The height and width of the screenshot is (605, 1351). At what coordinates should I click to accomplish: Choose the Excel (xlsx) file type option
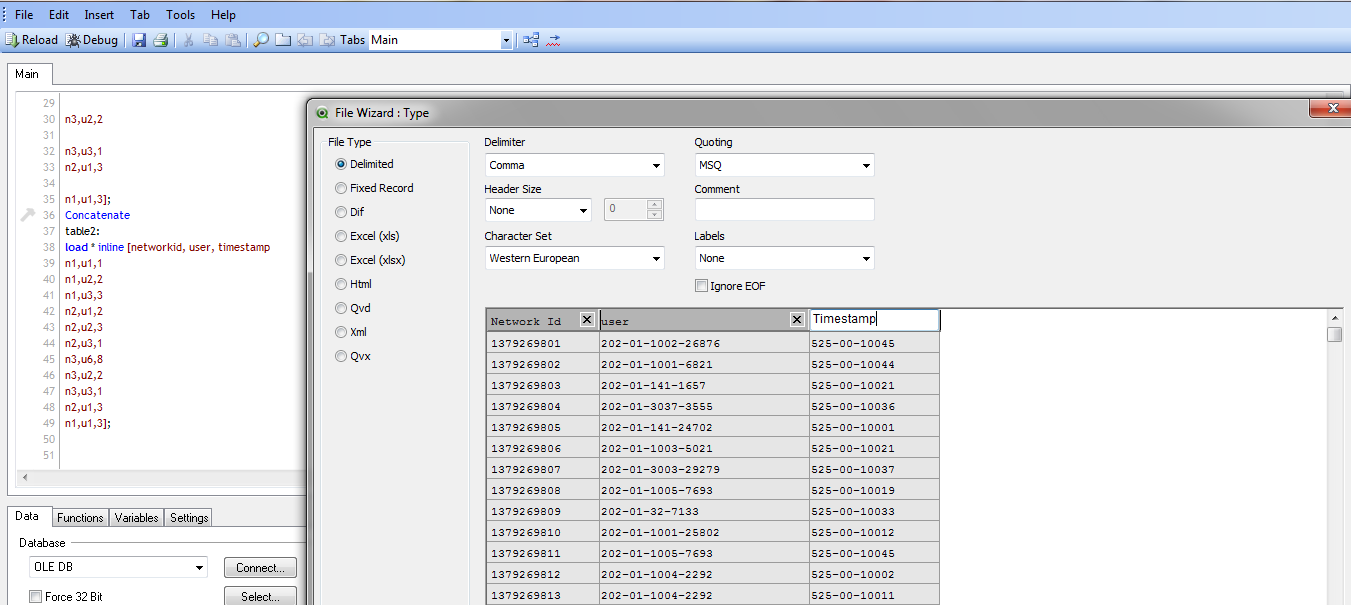342,260
